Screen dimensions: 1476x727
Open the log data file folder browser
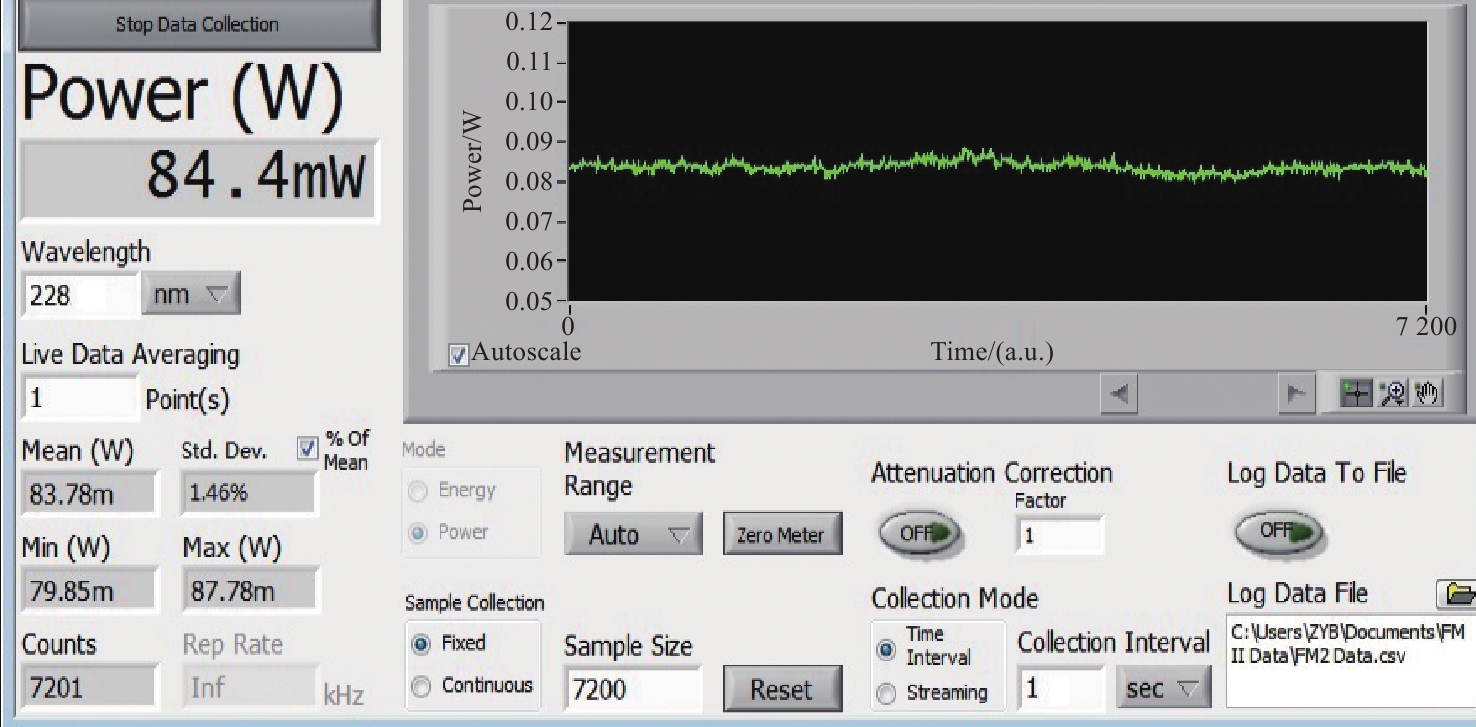(x=1459, y=594)
